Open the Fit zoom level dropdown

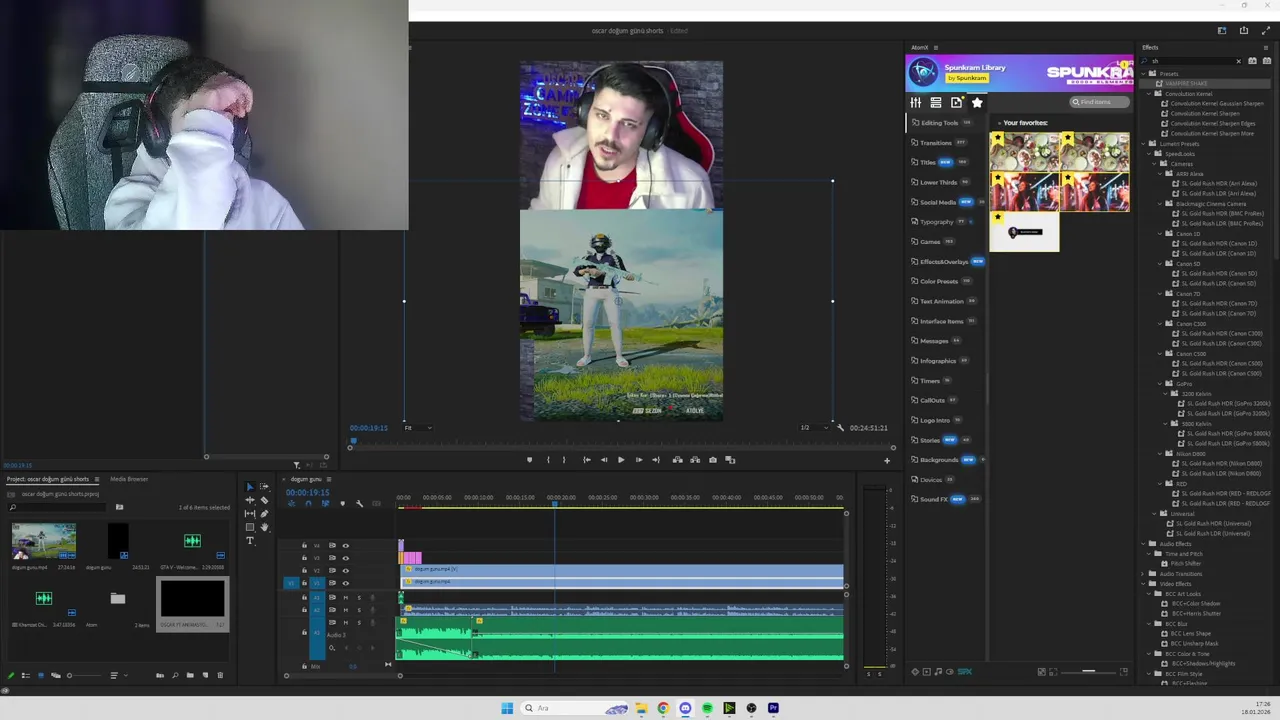pyautogui.click(x=418, y=427)
